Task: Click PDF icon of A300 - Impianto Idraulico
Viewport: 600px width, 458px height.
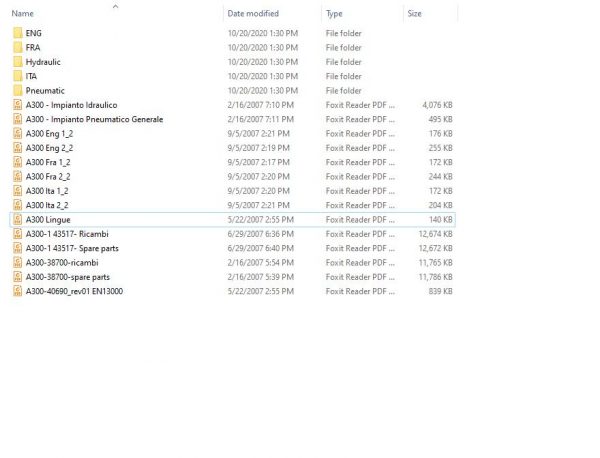Action: point(18,105)
